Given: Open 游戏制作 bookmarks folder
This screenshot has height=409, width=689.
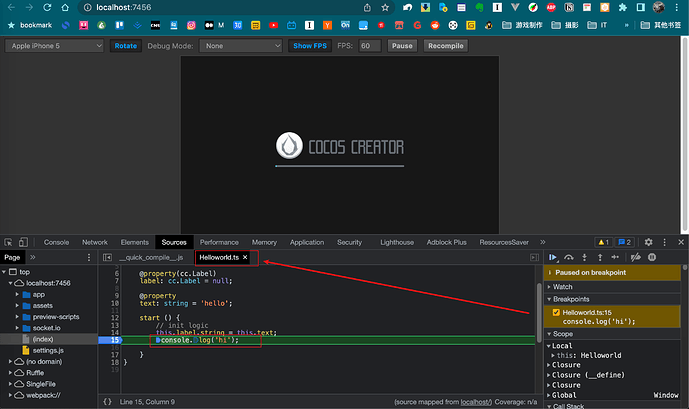Looking at the screenshot, I should point(522,25).
